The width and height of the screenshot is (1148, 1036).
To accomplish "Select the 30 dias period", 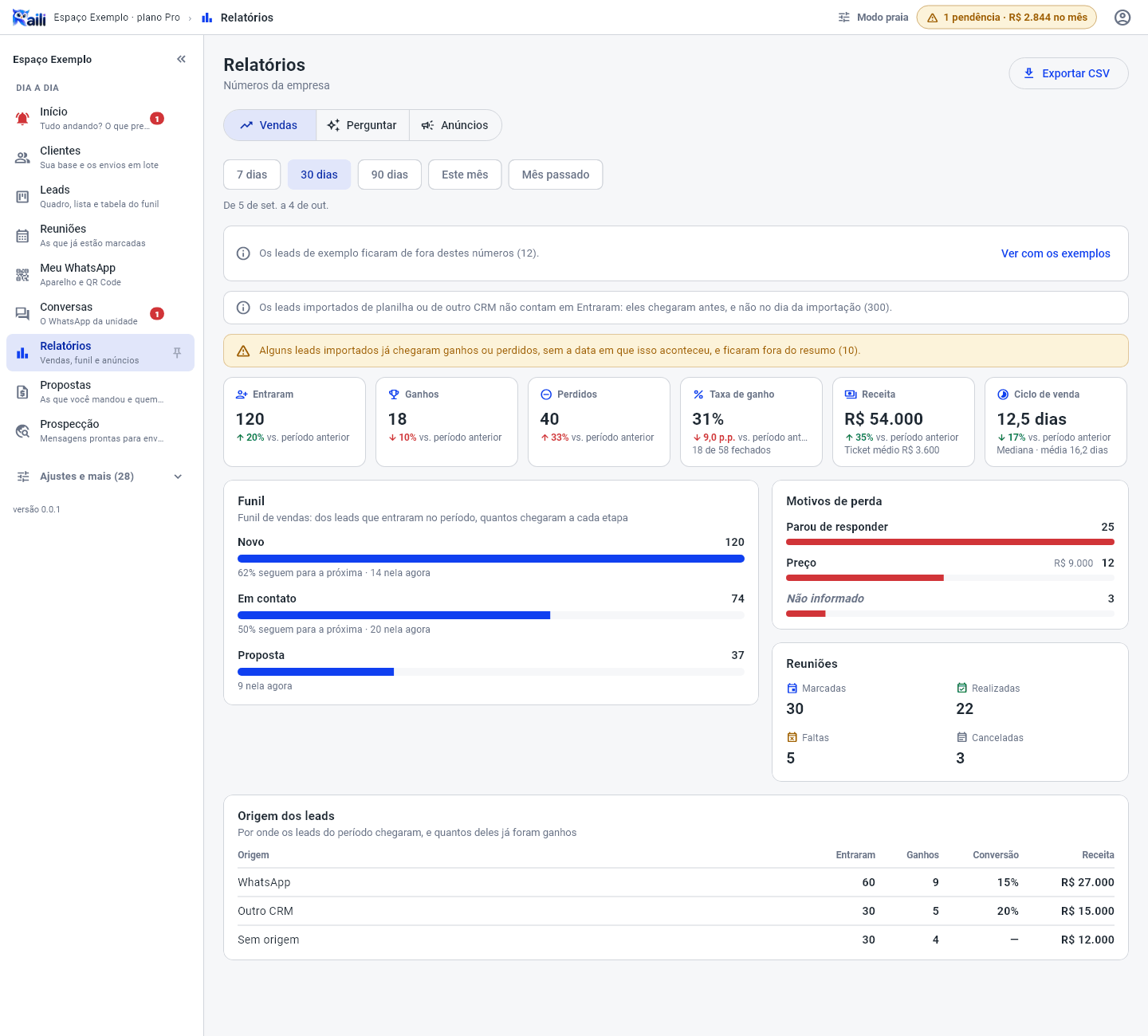I will click(x=319, y=175).
